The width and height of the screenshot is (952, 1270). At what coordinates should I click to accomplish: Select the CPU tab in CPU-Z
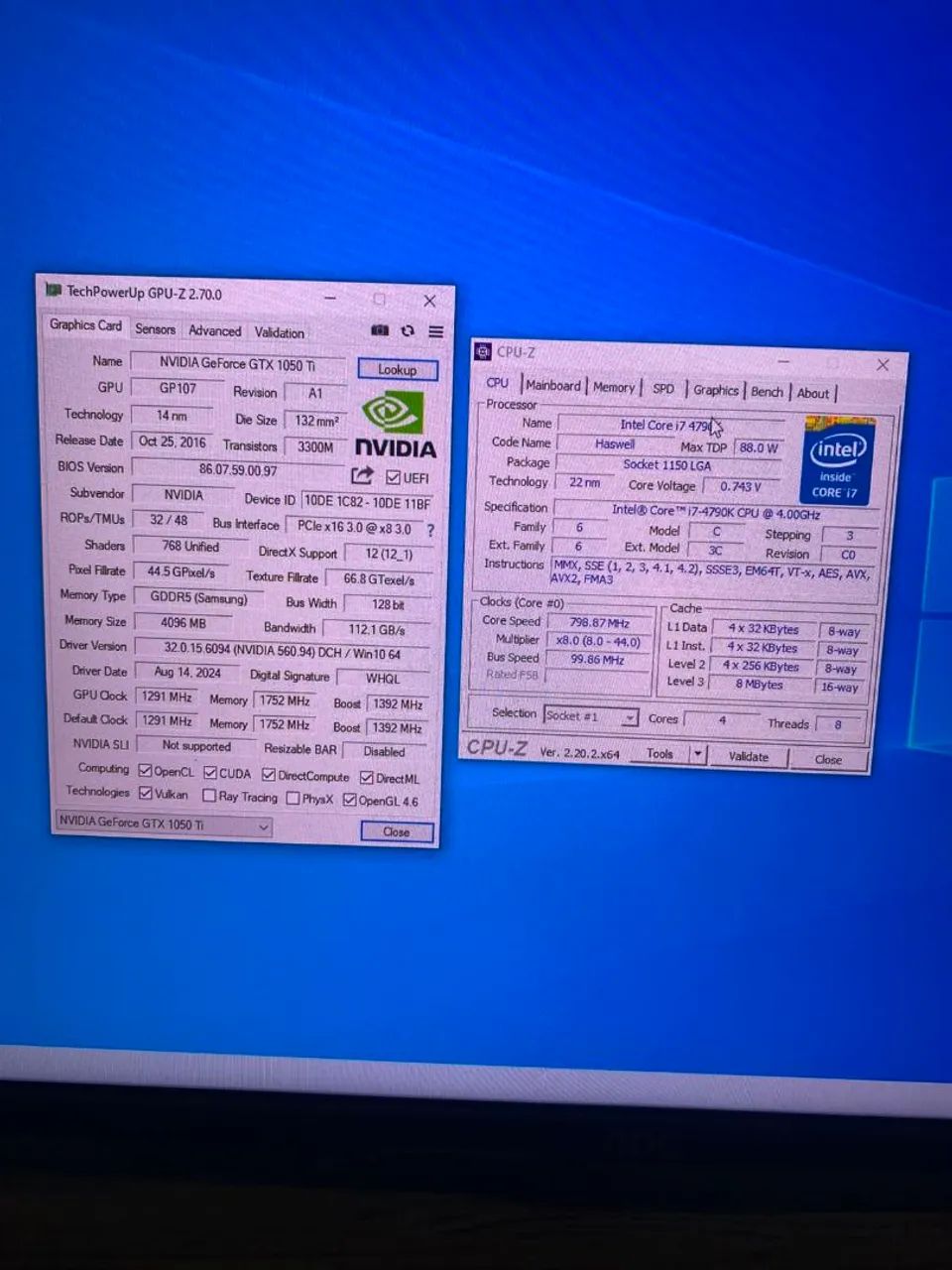[x=498, y=383]
